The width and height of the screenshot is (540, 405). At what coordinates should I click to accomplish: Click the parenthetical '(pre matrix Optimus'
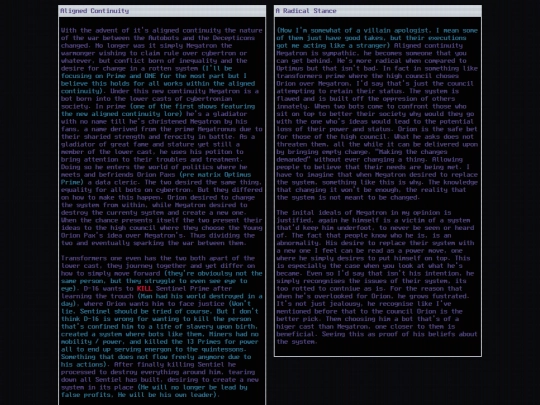215,175
